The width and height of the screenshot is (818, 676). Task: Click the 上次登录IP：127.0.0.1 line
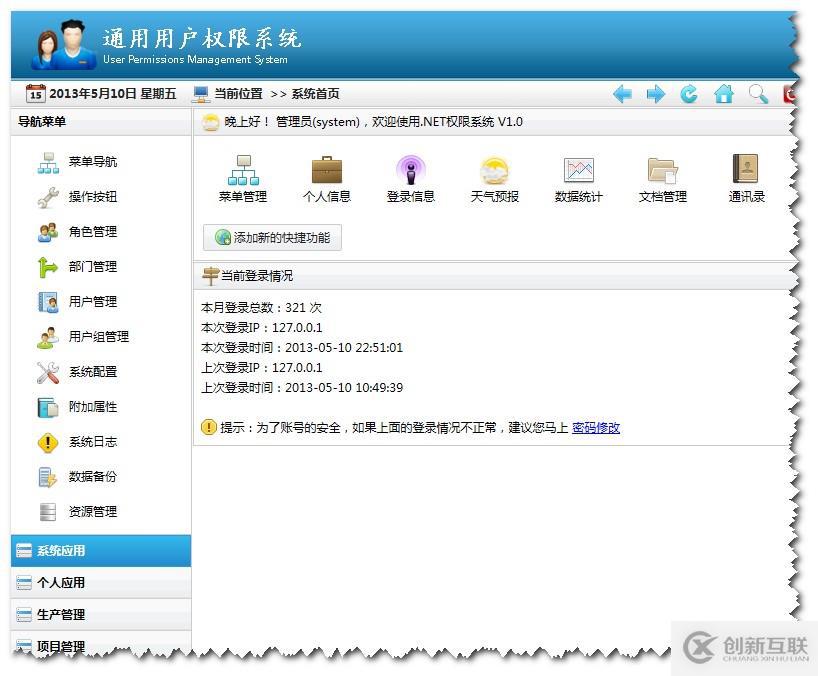[x=261, y=368]
